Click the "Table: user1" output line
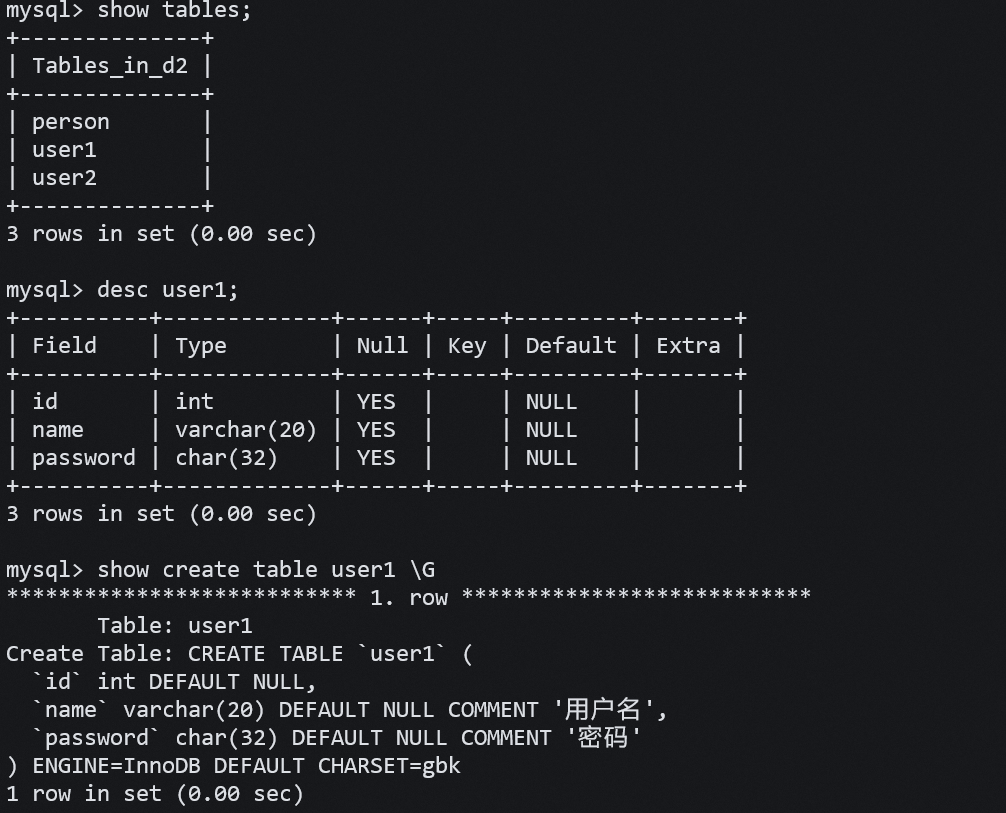Image resolution: width=1006 pixels, height=813 pixels. tap(174, 626)
